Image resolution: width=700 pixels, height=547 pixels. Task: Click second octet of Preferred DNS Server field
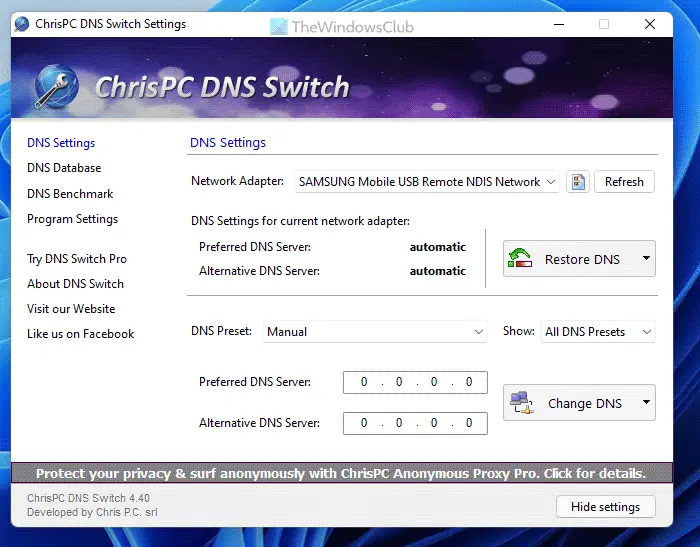[399, 382]
